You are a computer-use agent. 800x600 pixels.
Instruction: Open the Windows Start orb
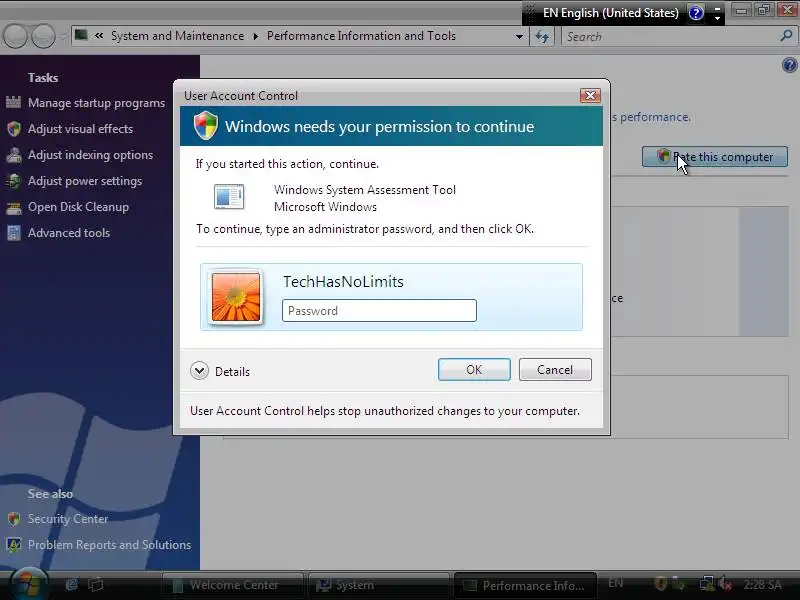click(x=28, y=585)
